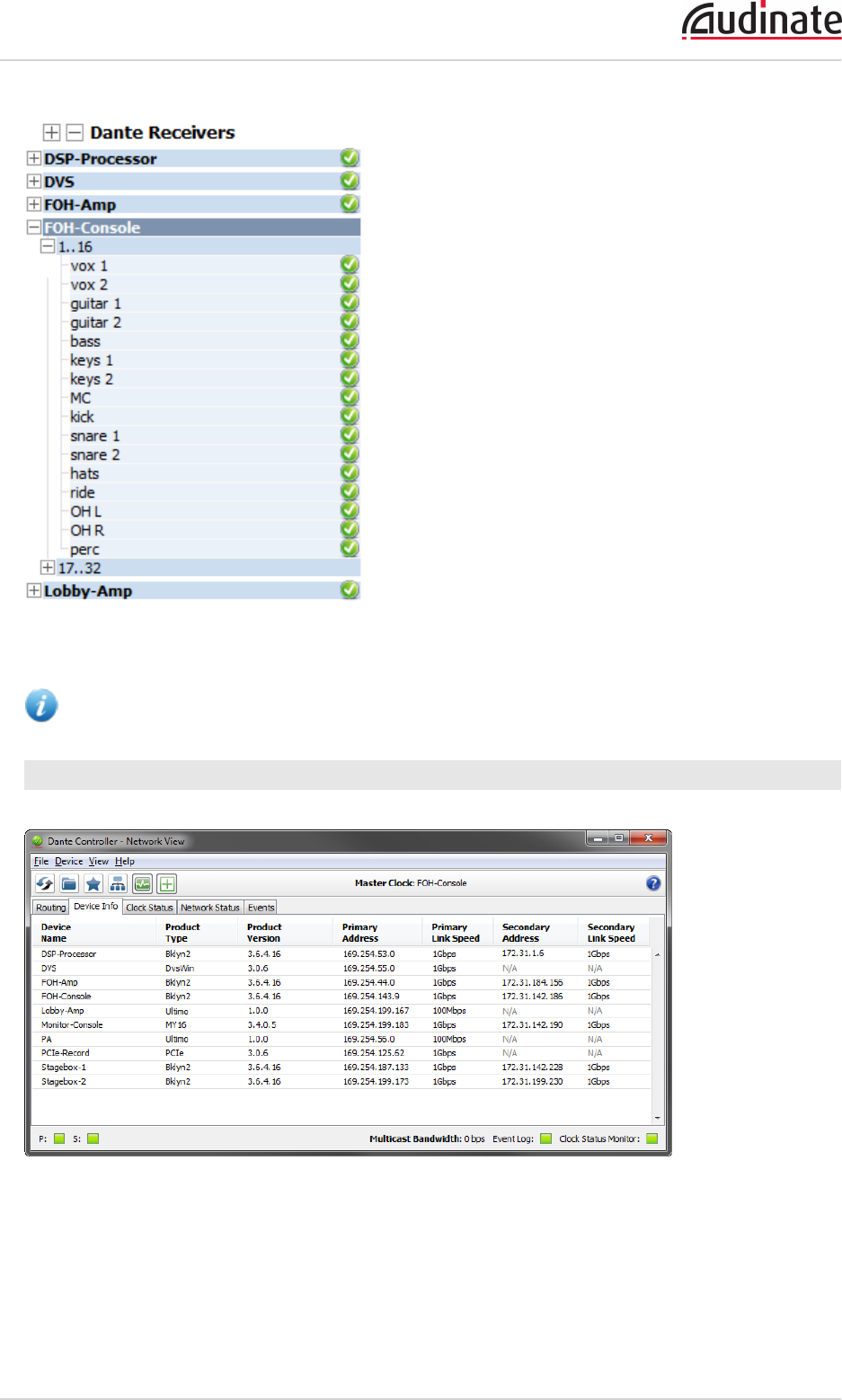This screenshot has width=842, height=1400.
Task: Open the Device menu
Action: (x=69, y=861)
